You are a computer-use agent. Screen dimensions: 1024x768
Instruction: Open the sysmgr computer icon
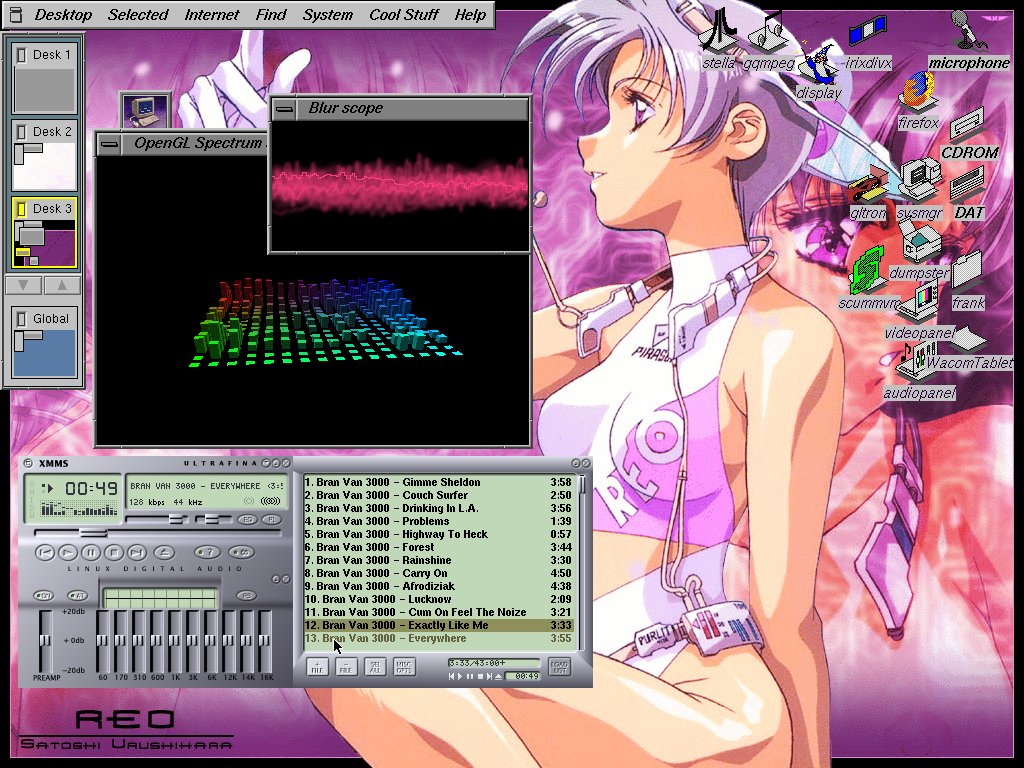(920, 189)
